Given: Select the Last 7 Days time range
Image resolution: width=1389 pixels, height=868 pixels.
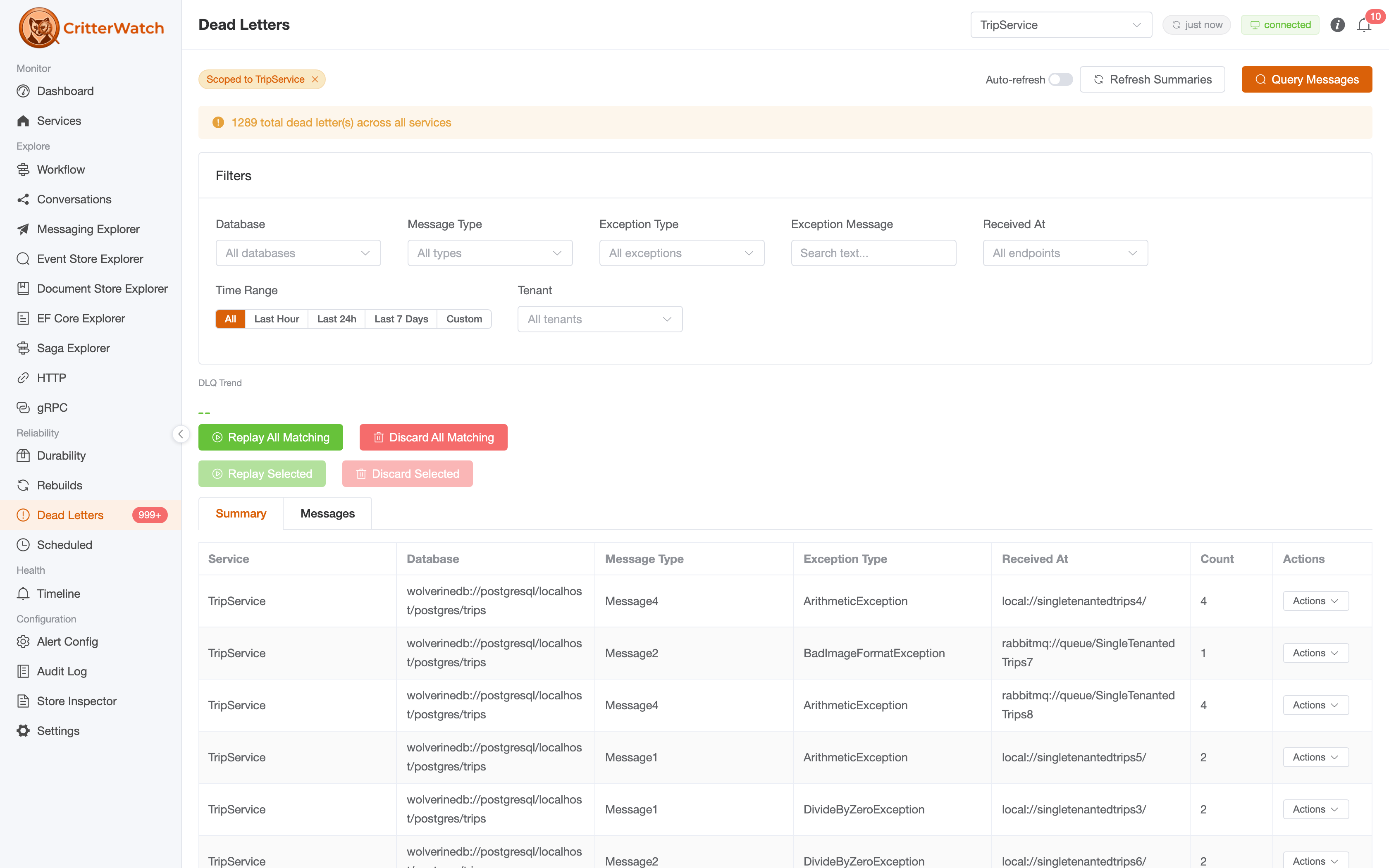Looking at the screenshot, I should pos(401,319).
